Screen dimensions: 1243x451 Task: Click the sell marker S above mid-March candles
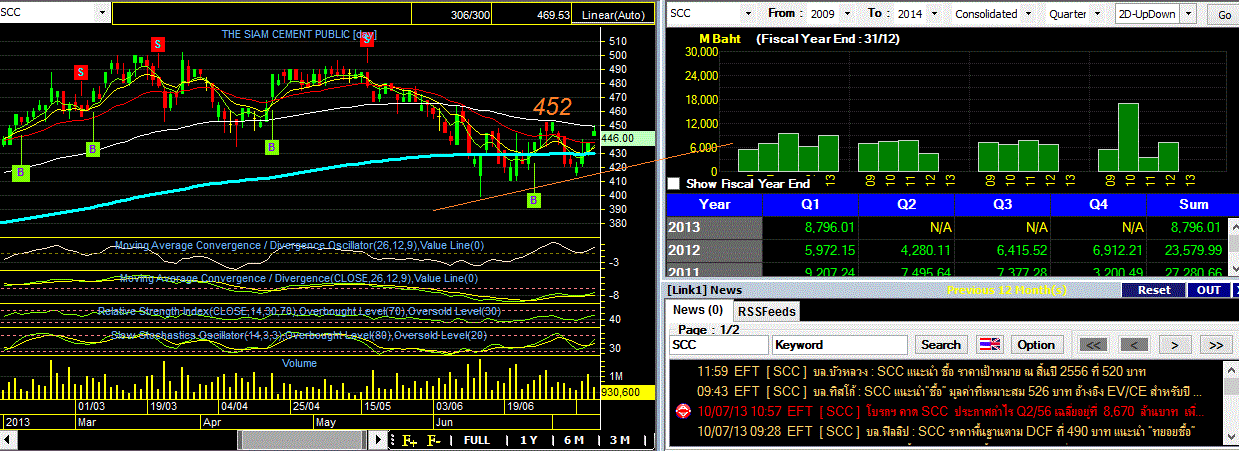coord(158,43)
